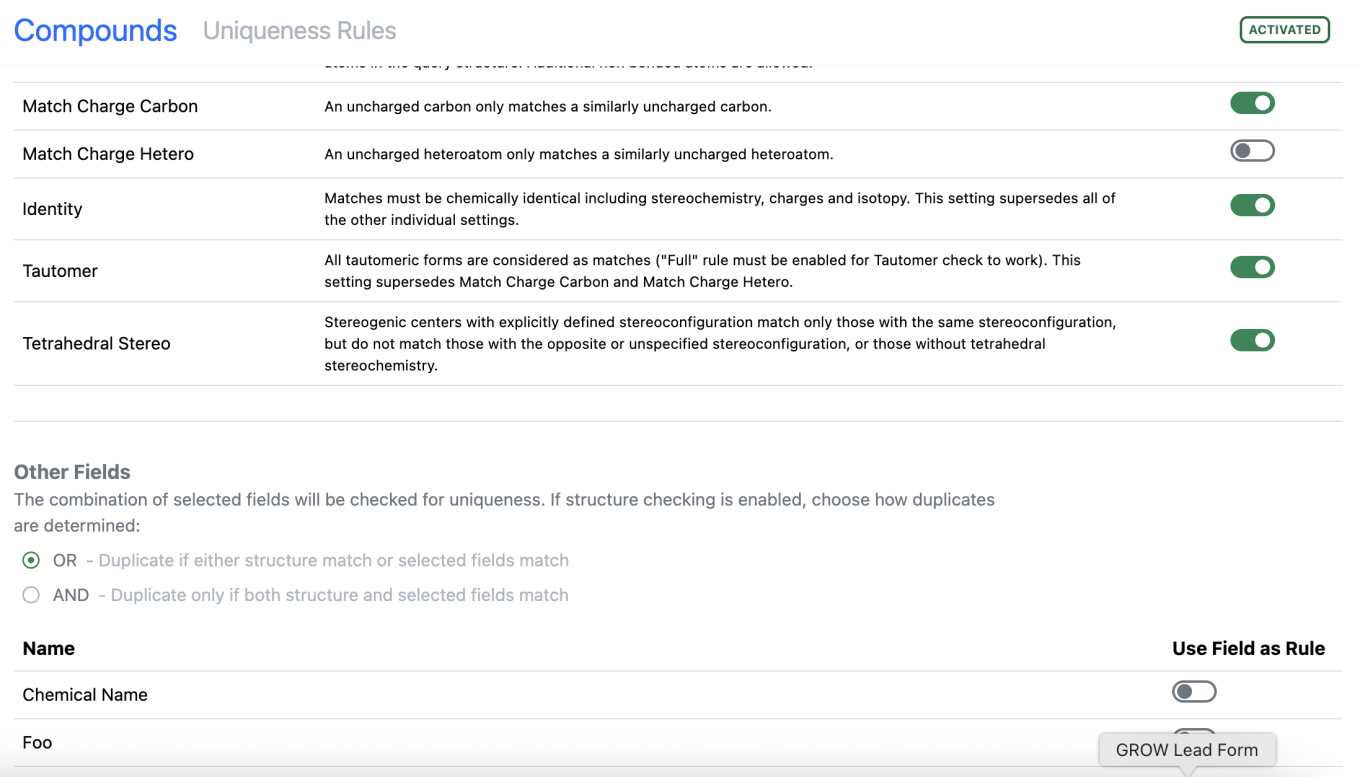Enable the Match Charge Hetero toggle
The height and width of the screenshot is (777, 1360).
1252,151
